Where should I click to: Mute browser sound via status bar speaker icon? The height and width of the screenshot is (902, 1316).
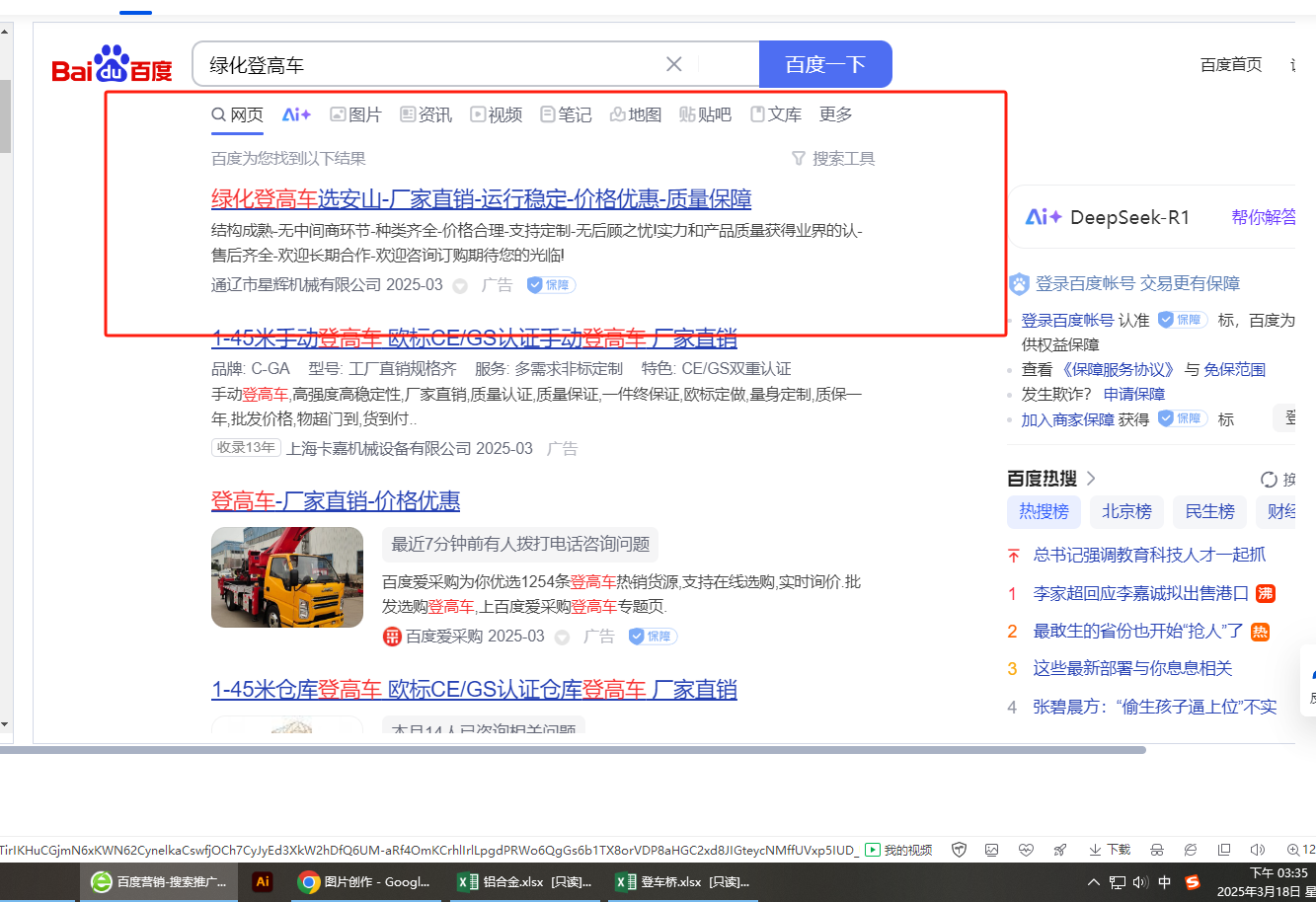click(1257, 850)
